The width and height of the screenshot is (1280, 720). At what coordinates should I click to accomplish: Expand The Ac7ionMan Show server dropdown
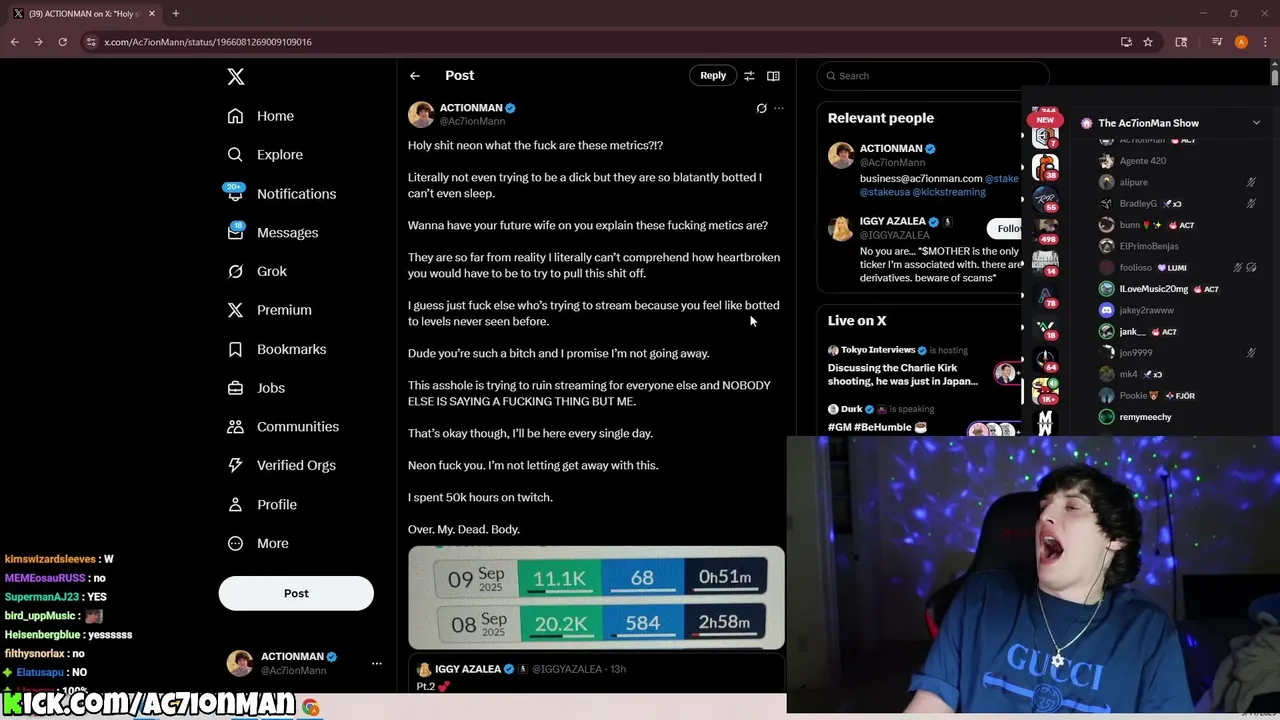pyautogui.click(x=1256, y=123)
